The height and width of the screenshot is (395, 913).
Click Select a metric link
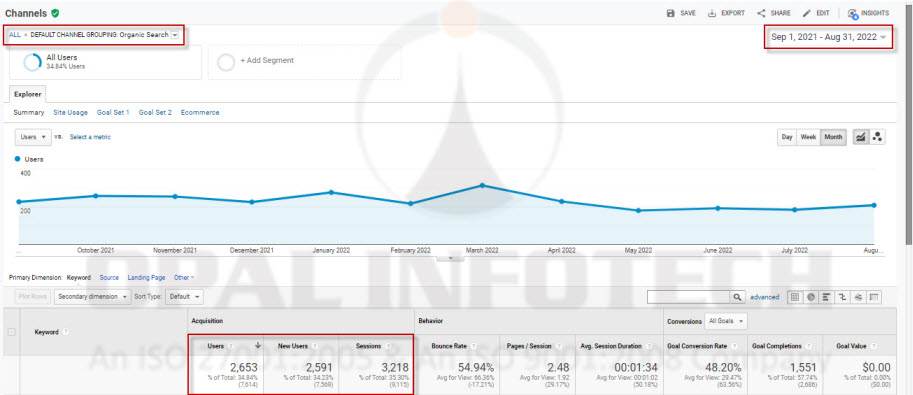pos(90,137)
